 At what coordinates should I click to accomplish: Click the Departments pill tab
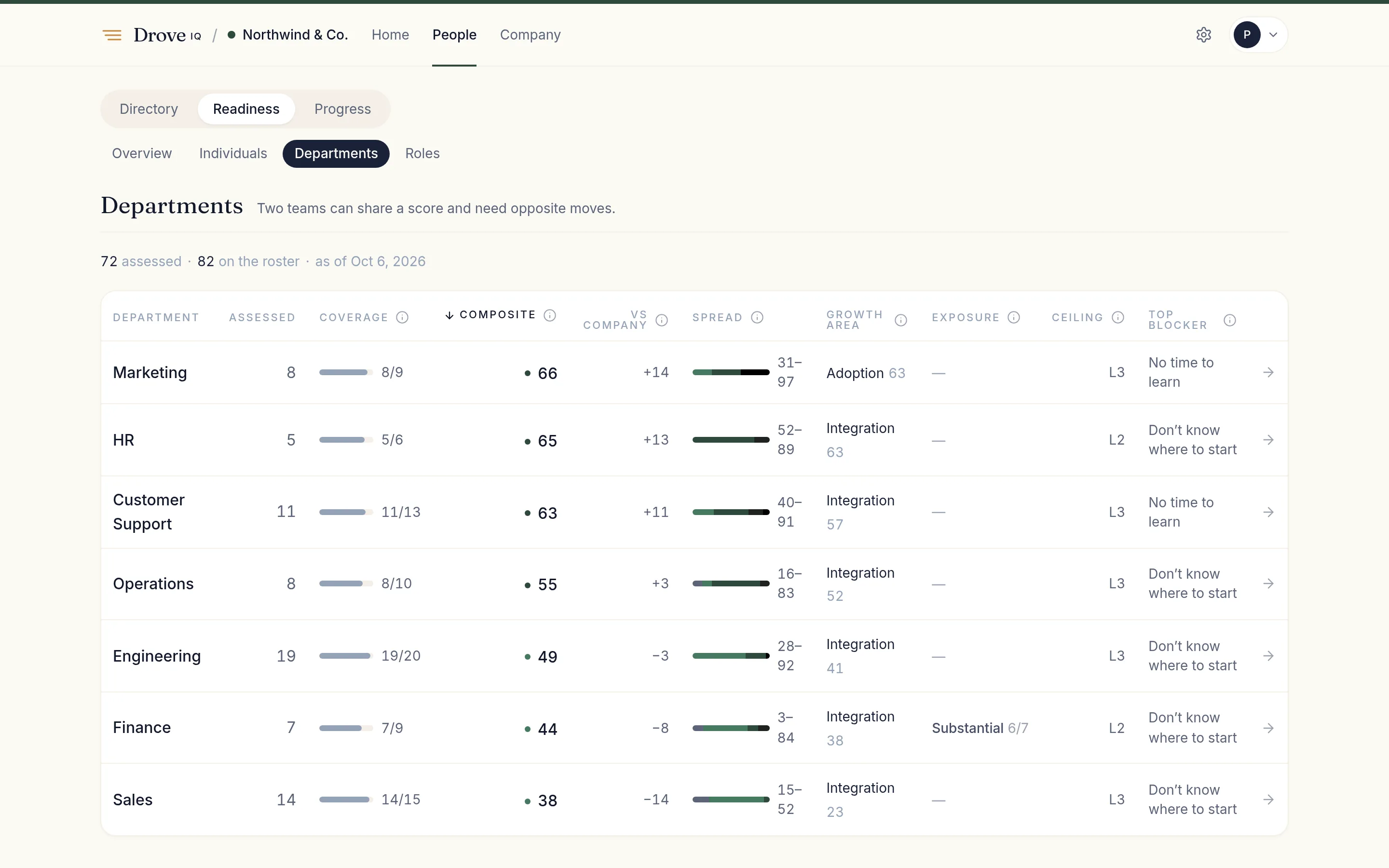pyautogui.click(x=336, y=154)
